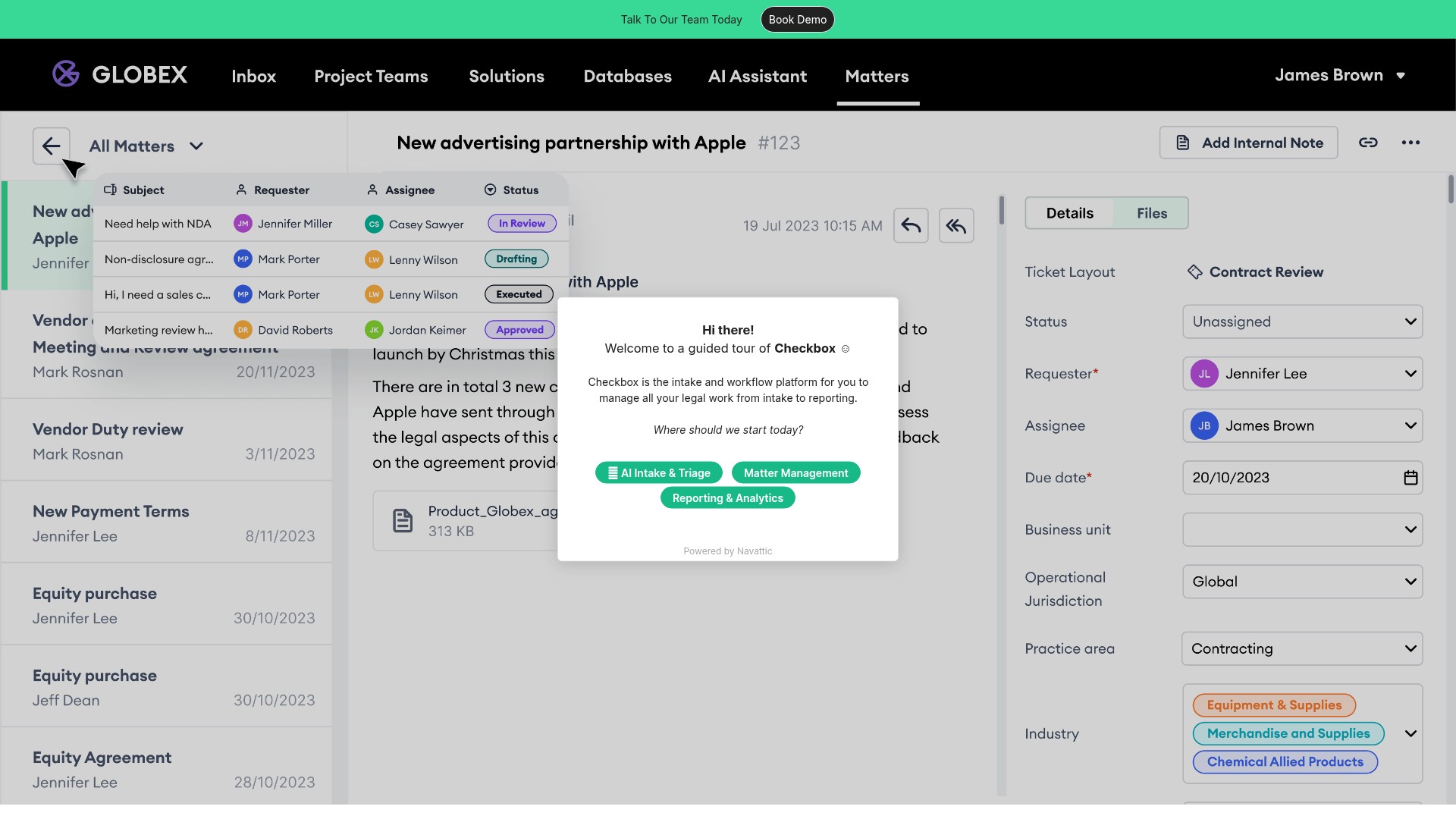The image size is (1456, 819).
Task: Open the Vendor Duty review matter
Action: pos(167,441)
